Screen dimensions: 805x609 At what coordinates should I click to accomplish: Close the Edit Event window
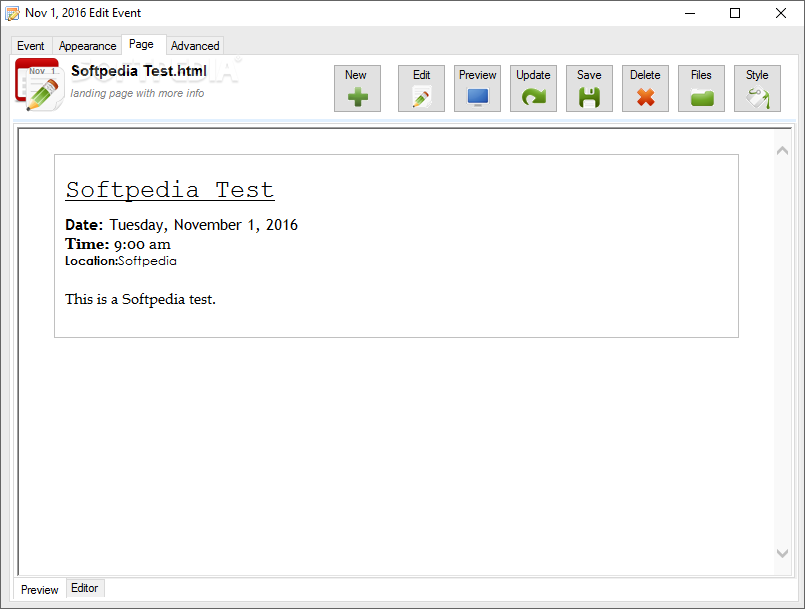click(x=781, y=13)
